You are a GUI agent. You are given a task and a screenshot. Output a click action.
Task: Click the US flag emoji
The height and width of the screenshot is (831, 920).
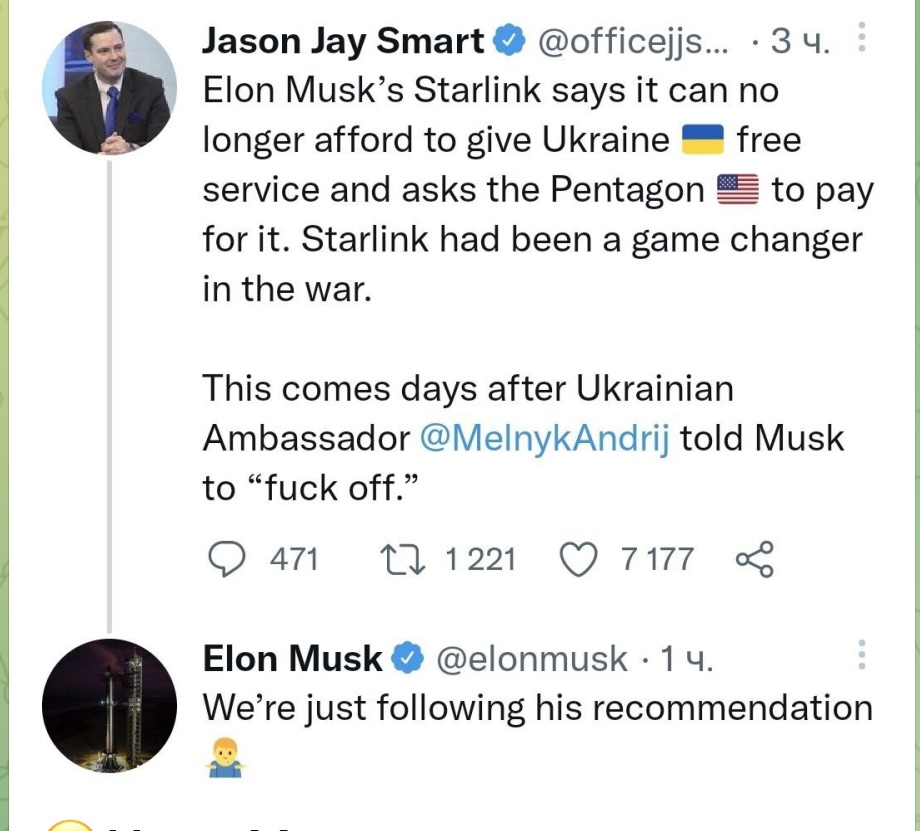pyautogui.click(x=738, y=190)
